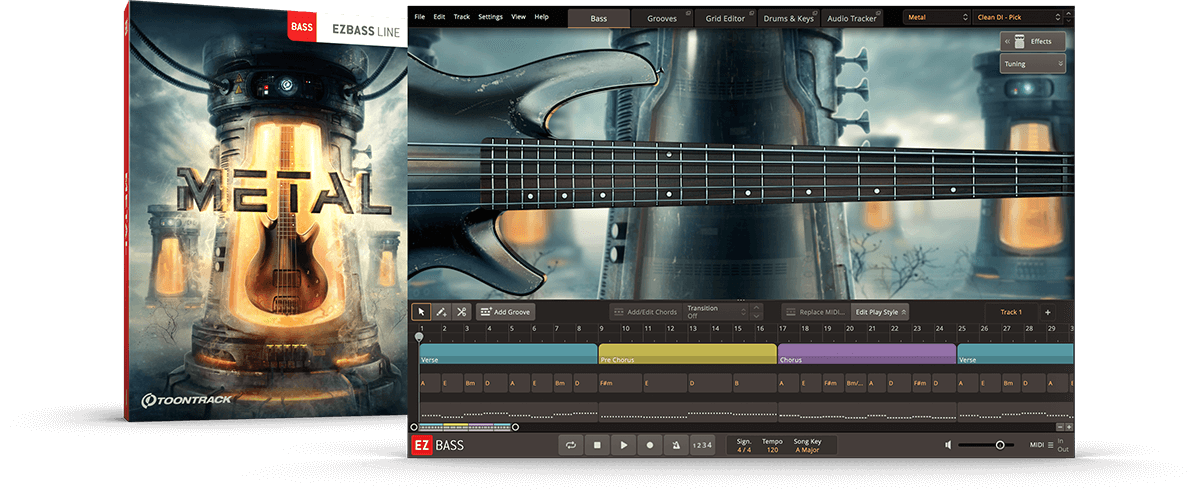Toggle the loop button
Viewport: 1200px width, 495px height.
pos(571,445)
